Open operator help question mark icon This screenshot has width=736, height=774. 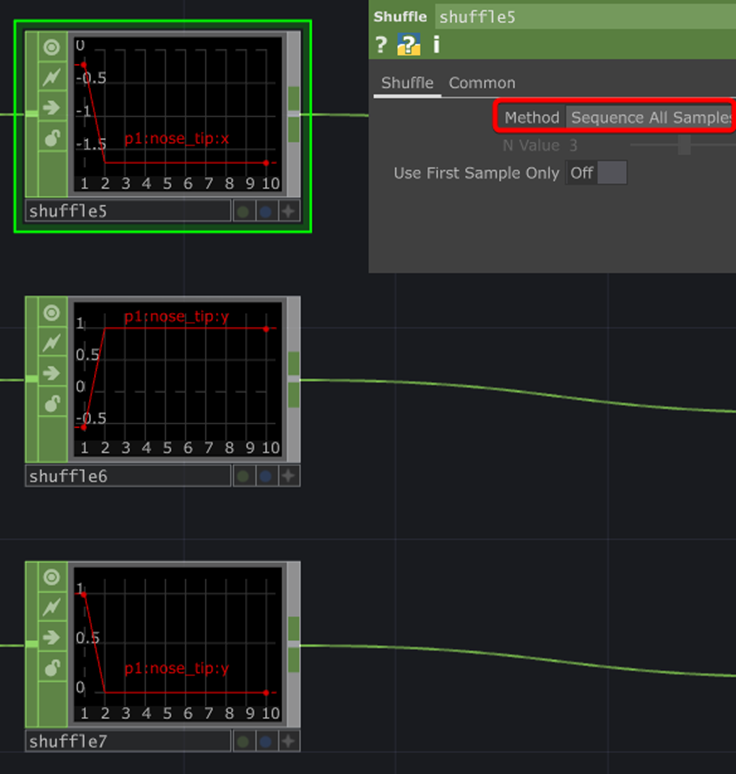pos(381,45)
